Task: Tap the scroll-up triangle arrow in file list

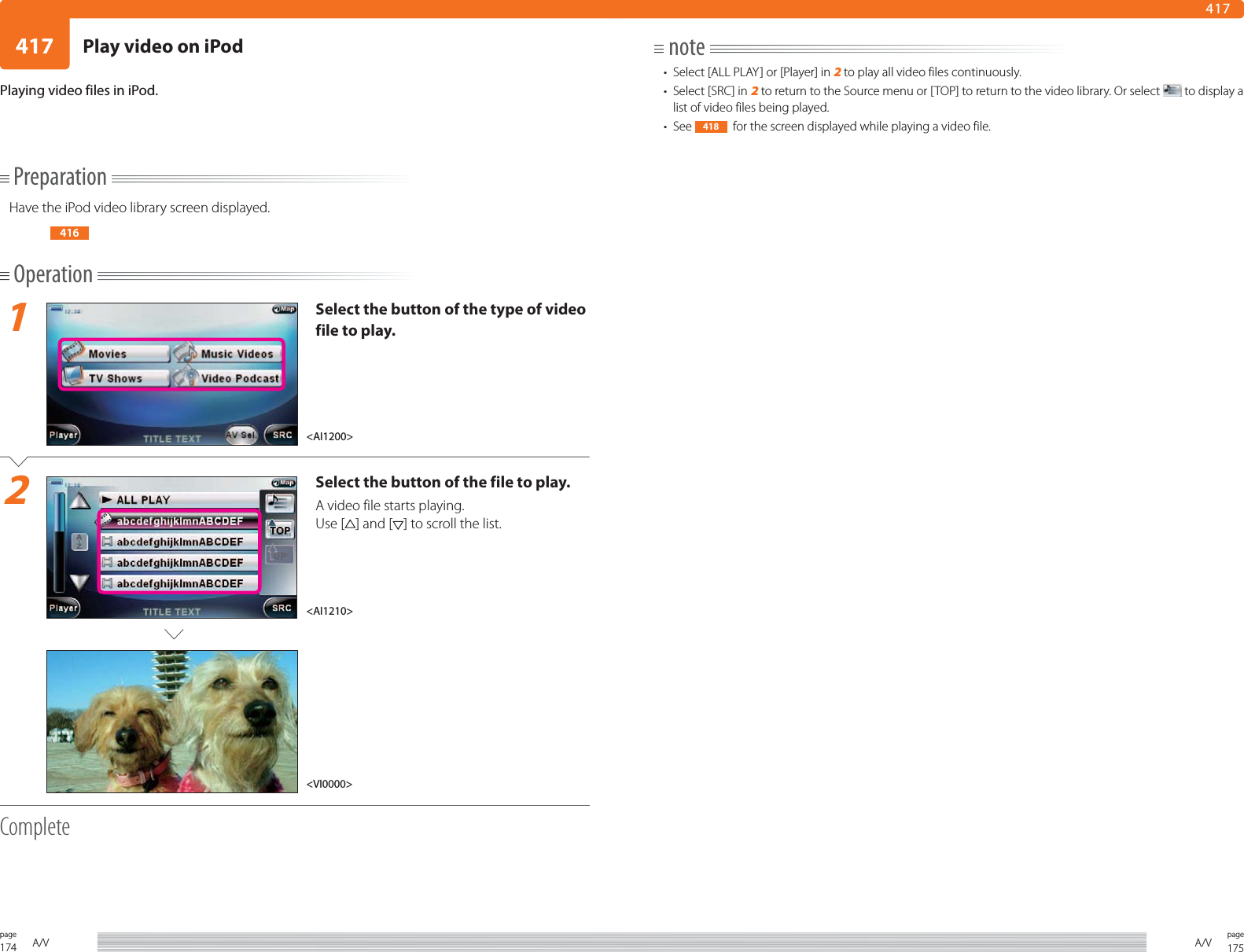Action: [80, 501]
